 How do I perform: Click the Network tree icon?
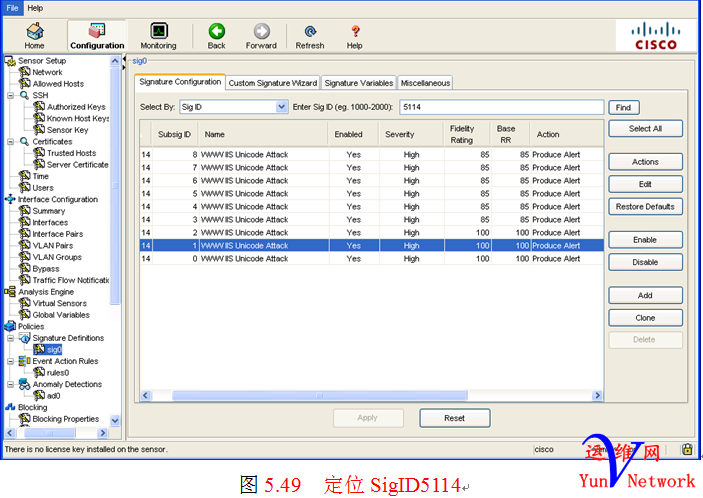(x=25, y=72)
